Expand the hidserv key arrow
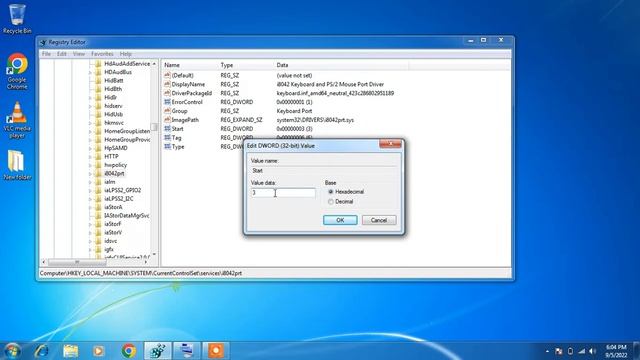This screenshot has height=360, width=640. (90, 106)
